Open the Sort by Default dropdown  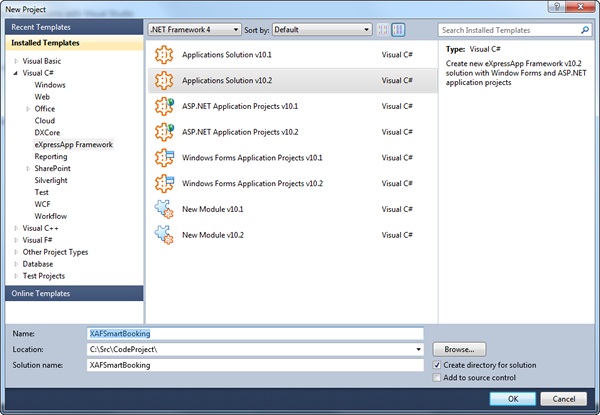click(322, 29)
